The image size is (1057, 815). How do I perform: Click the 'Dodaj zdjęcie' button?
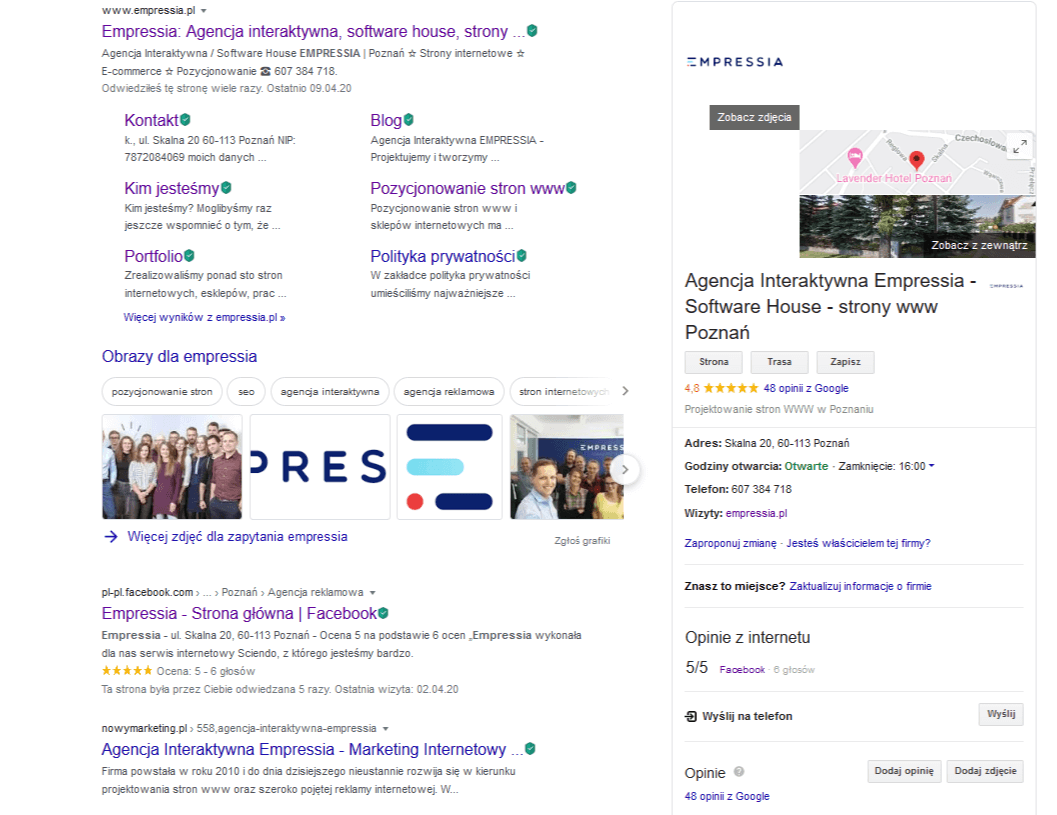[985, 771]
